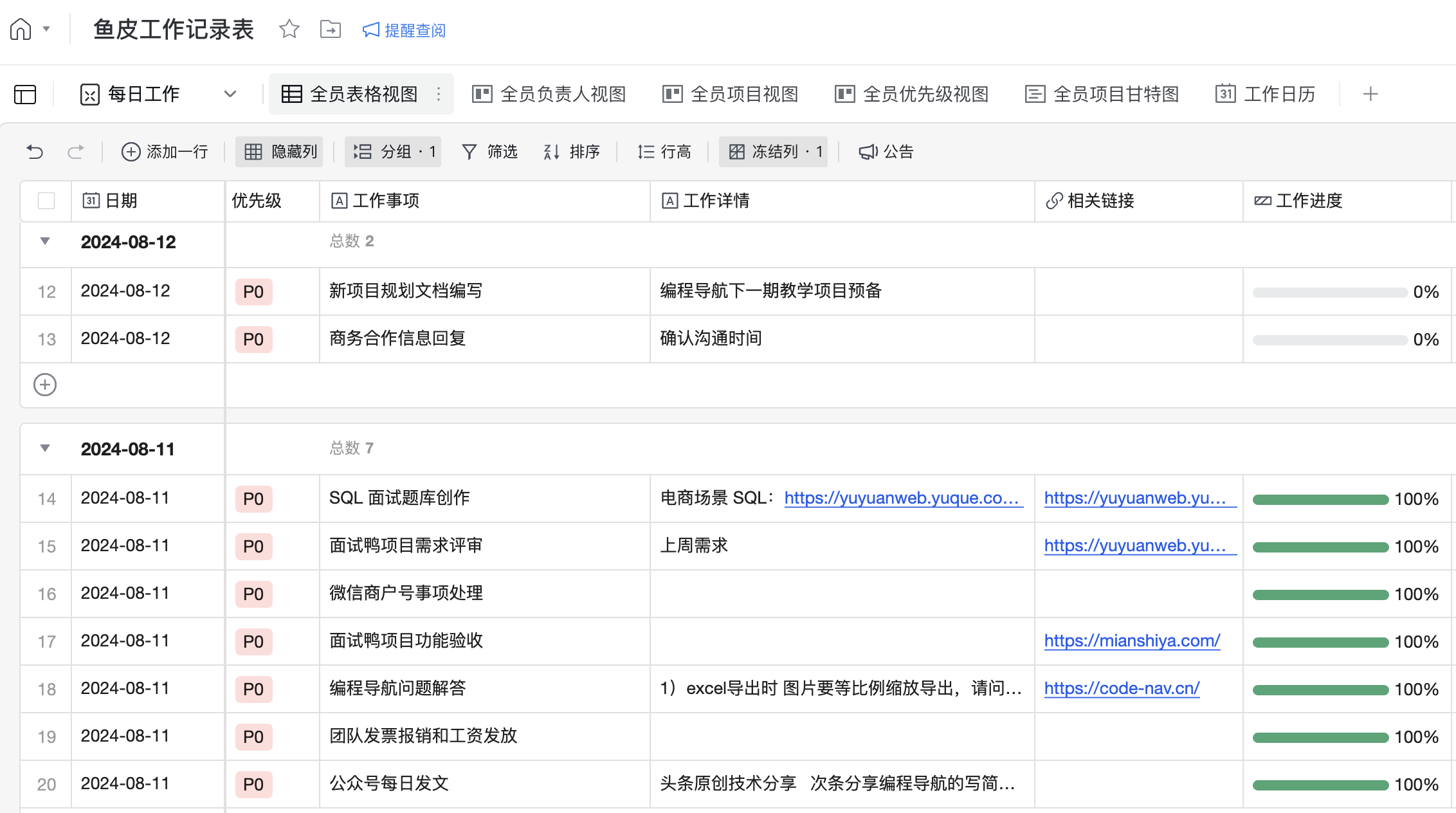The height and width of the screenshot is (813, 1456).
Task: Toggle the sidebar panel icon
Action: tap(25, 95)
